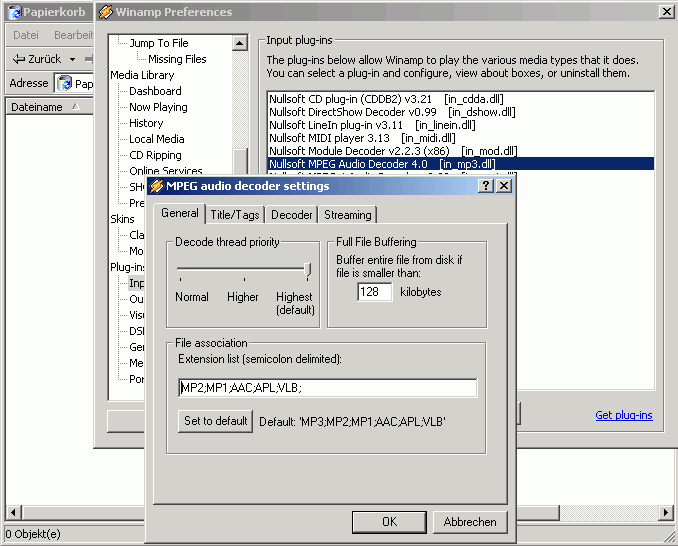Click the help question mark button

pos(486,186)
